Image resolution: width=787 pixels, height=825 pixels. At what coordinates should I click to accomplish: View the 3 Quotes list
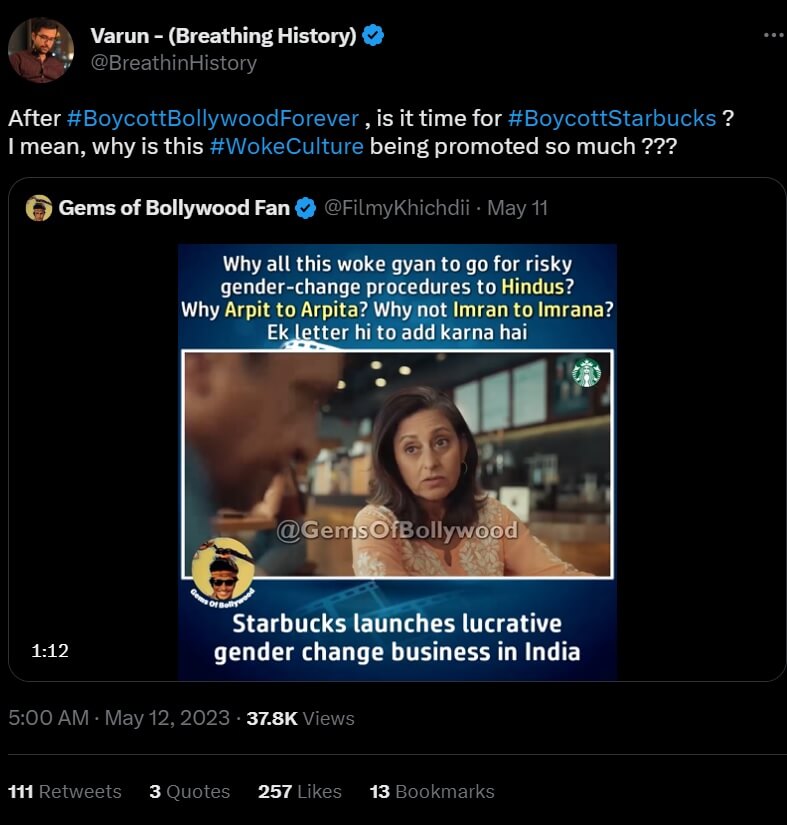(x=189, y=791)
